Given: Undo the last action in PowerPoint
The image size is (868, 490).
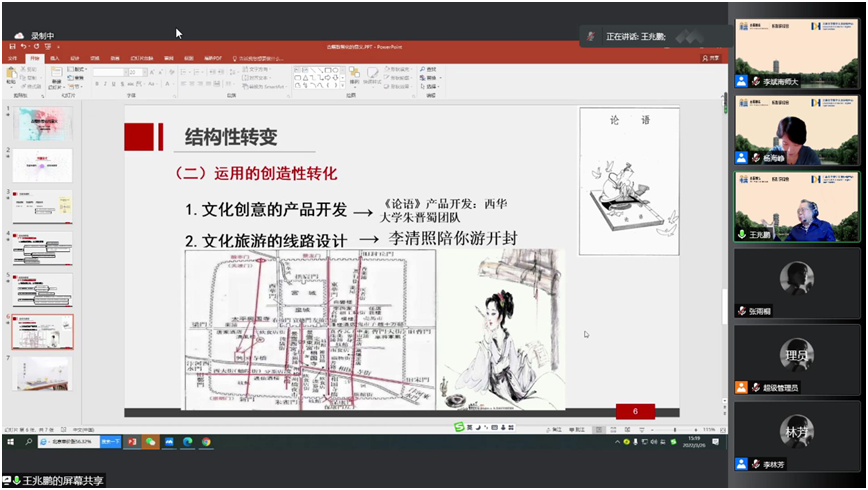Looking at the screenshot, I should [23, 47].
